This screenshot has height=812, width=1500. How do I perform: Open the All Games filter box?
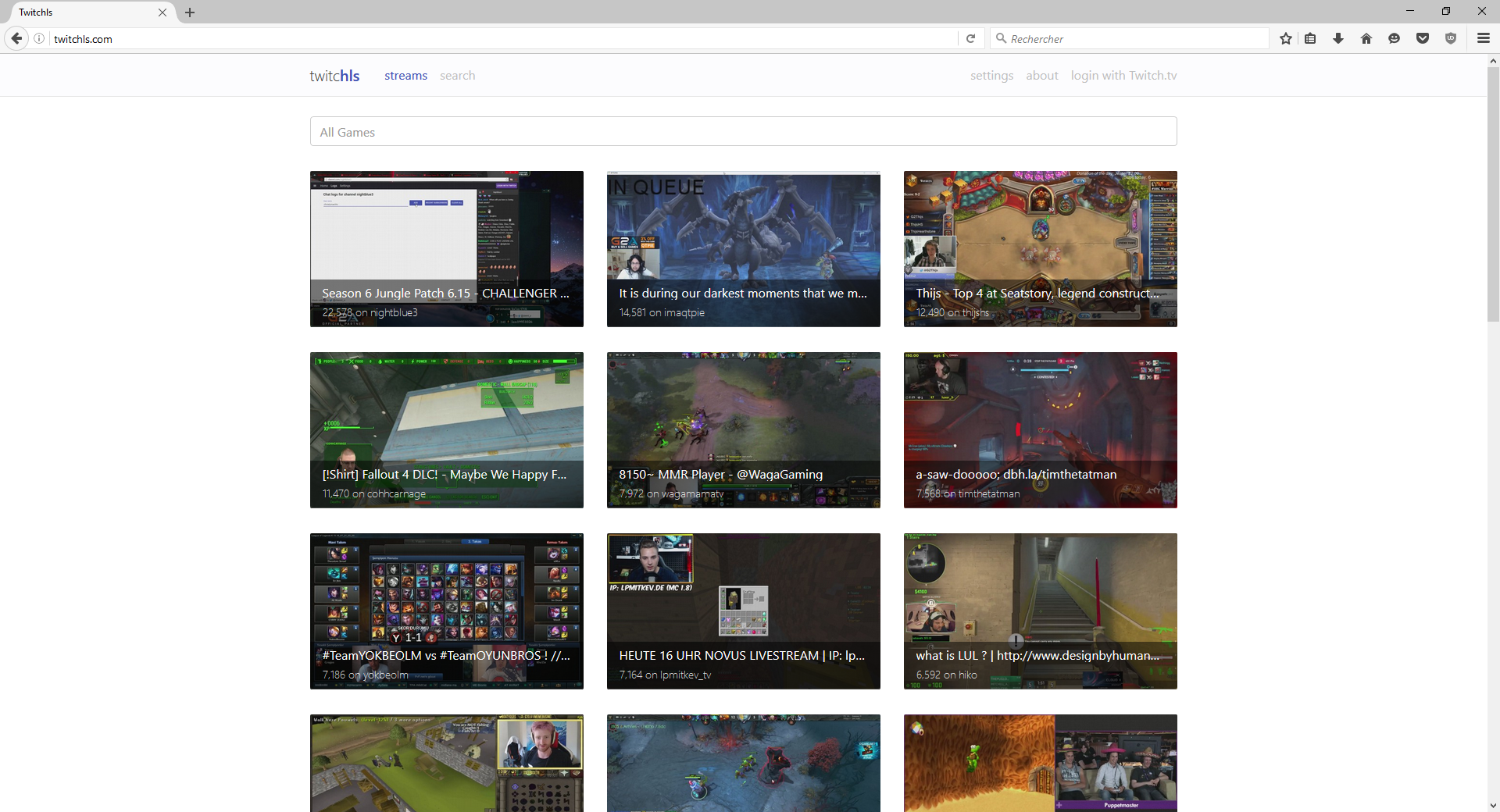pyautogui.click(x=743, y=132)
